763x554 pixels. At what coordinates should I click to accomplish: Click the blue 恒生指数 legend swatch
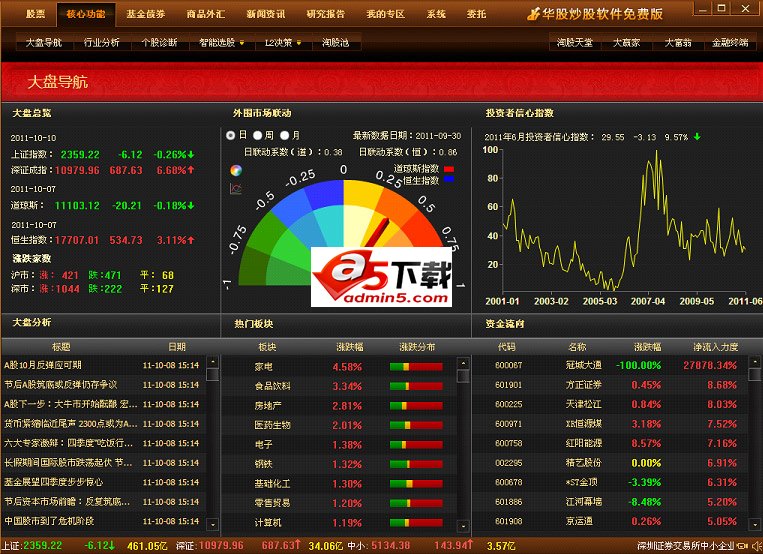(x=449, y=179)
